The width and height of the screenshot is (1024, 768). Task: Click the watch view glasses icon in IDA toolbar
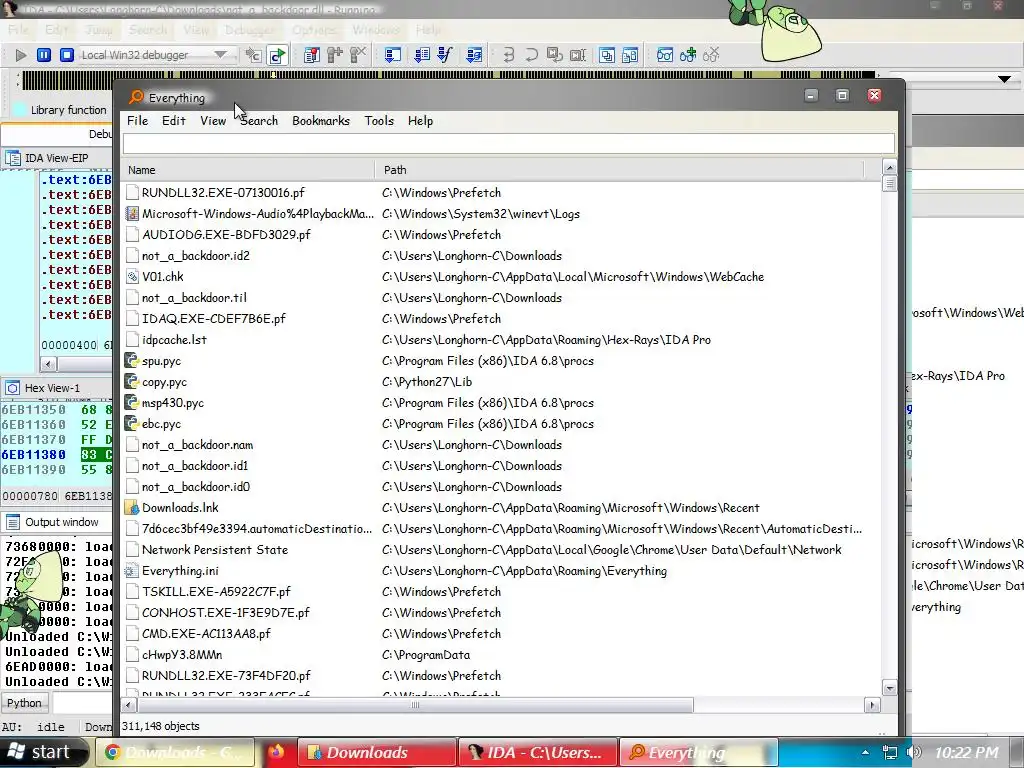665,55
